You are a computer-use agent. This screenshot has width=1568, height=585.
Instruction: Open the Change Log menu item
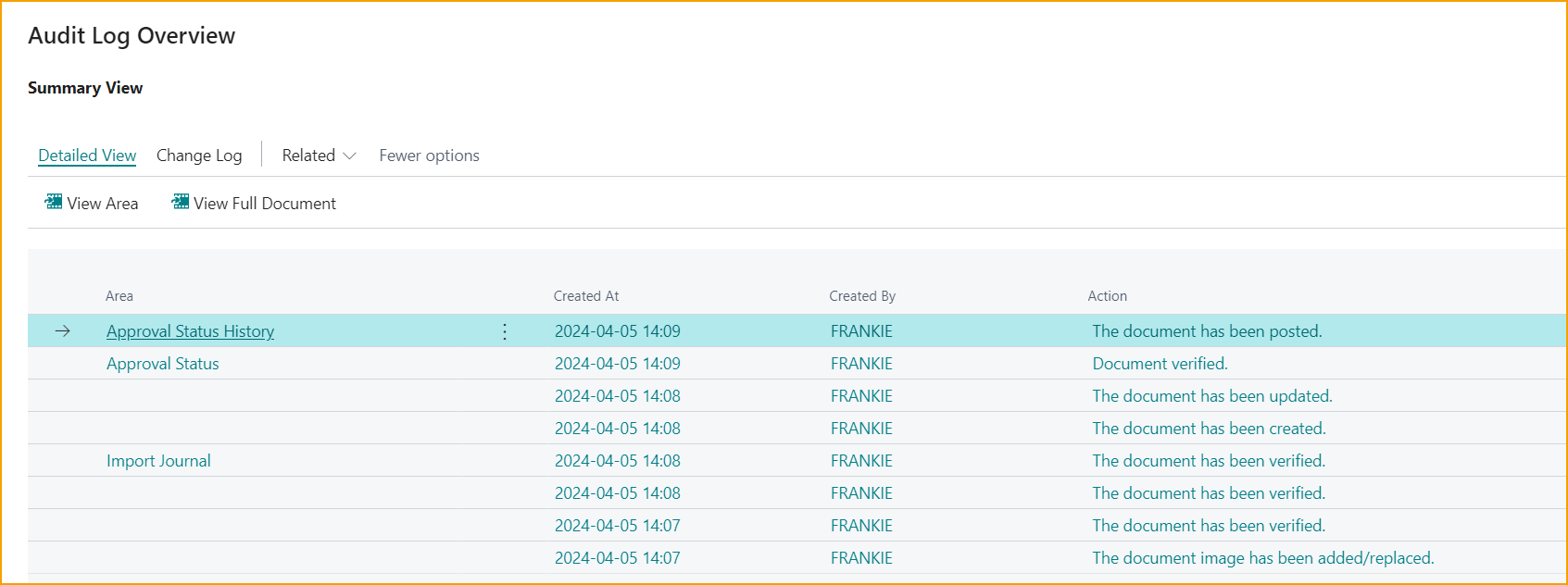point(199,156)
